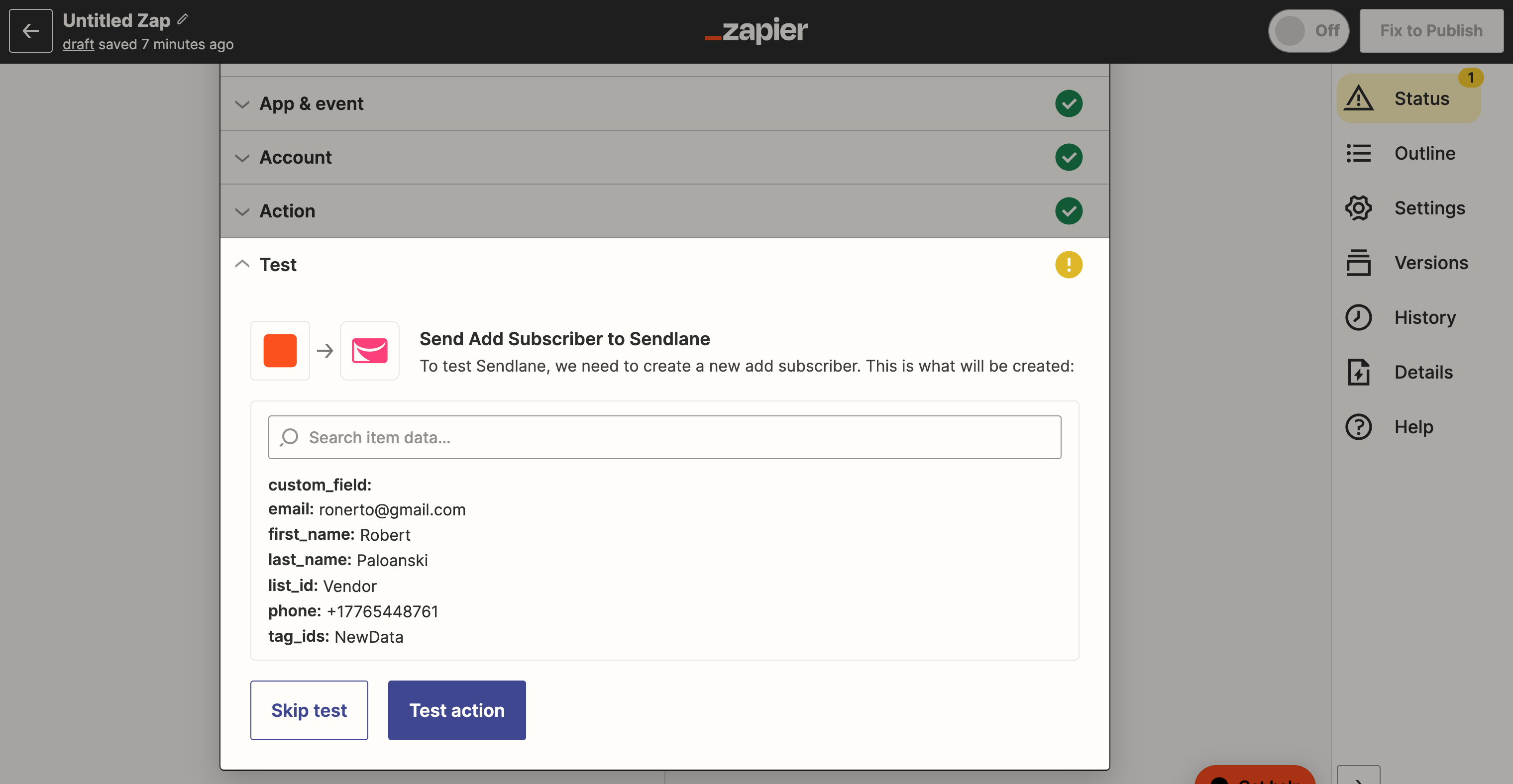Click the Test action button
The image size is (1513, 784).
click(457, 710)
